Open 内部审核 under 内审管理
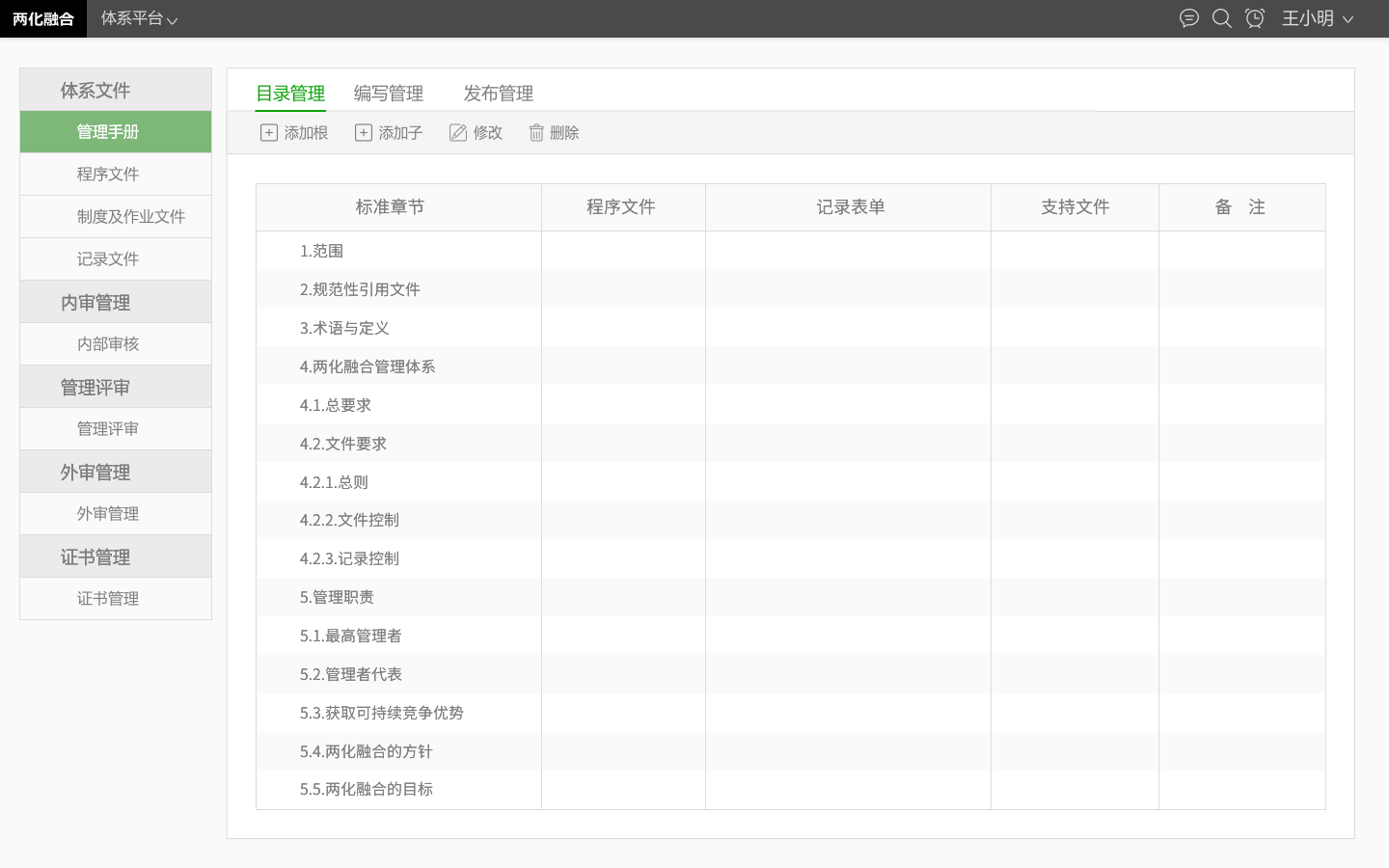 tap(115, 343)
